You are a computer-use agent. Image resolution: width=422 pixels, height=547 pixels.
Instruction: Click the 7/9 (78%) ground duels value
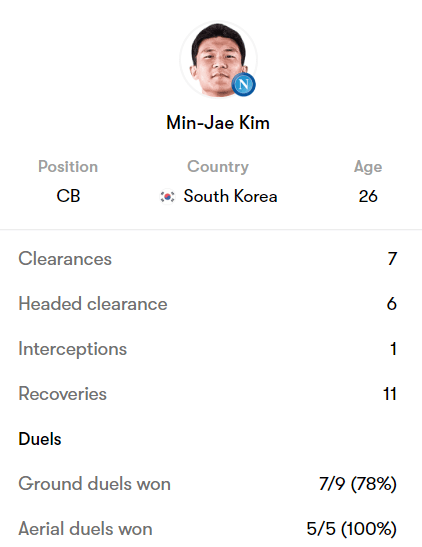click(358, 484)
